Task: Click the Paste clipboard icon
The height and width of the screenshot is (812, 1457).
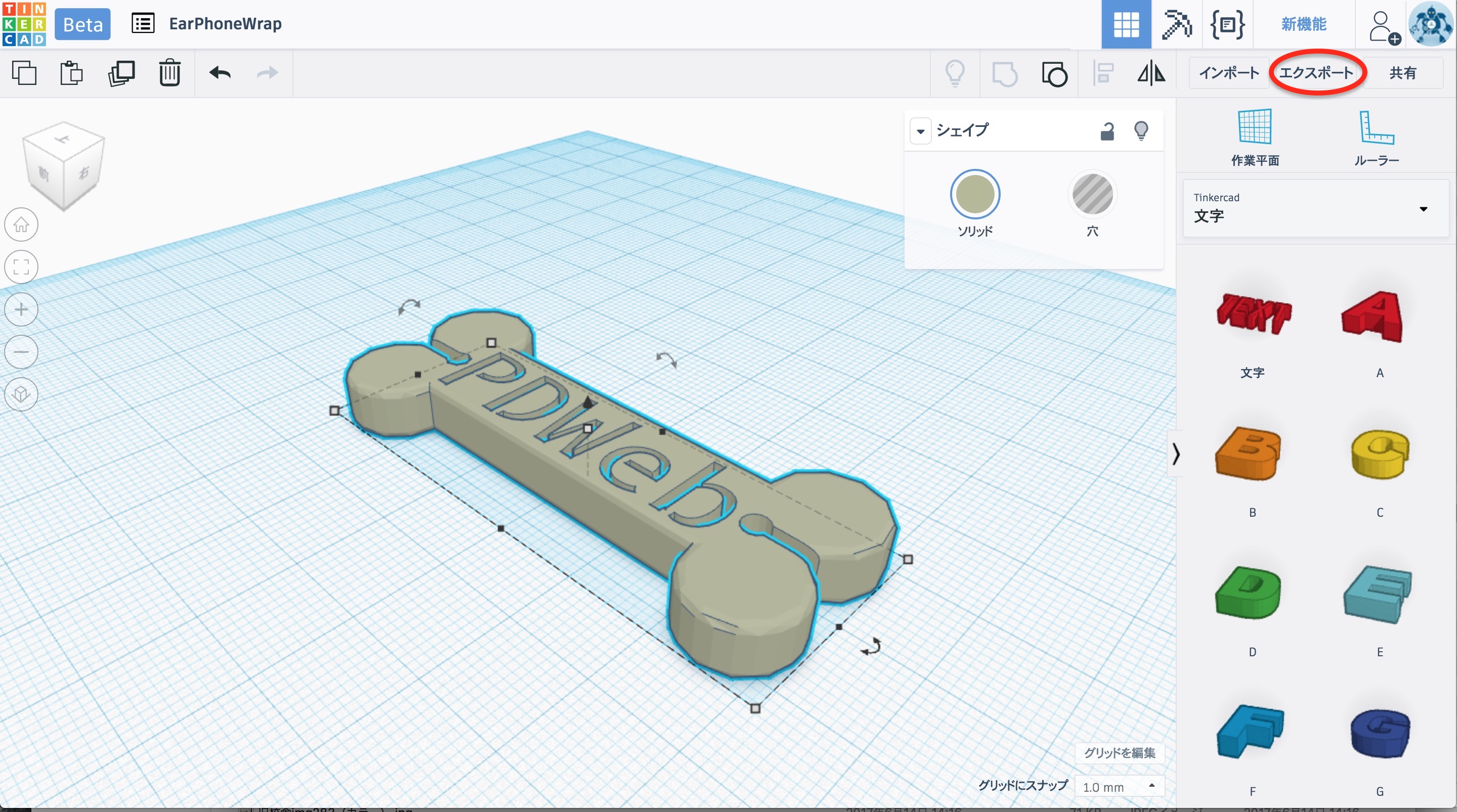Action: 71,73
